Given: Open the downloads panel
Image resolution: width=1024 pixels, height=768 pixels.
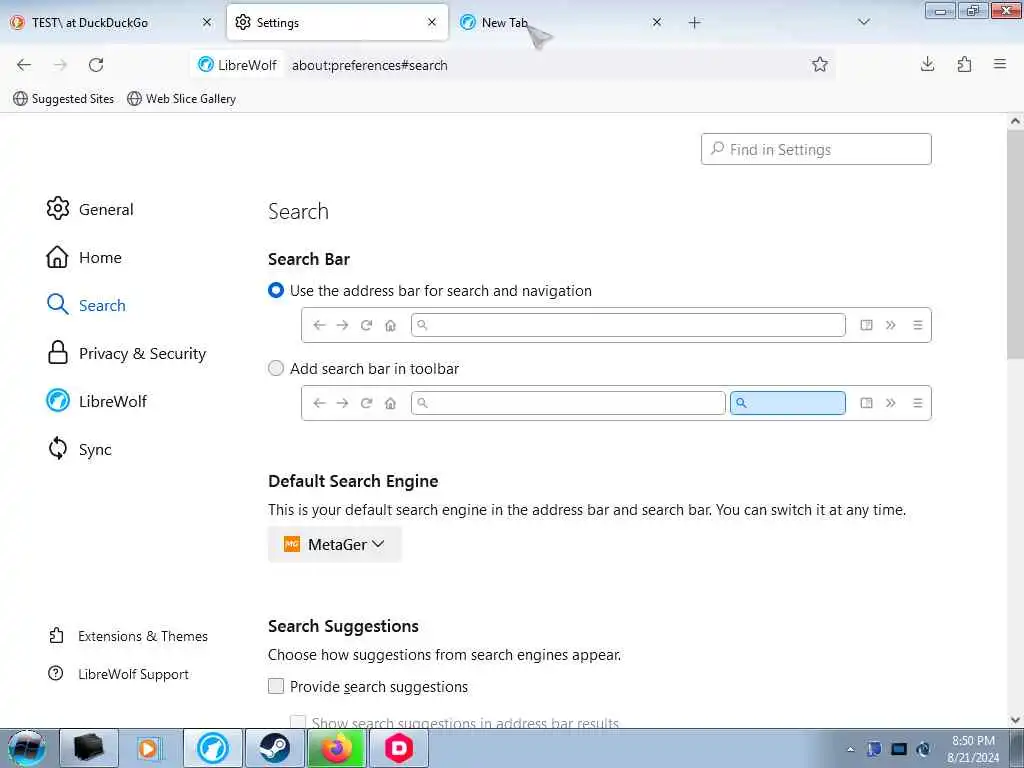Looking at the screenshot, I should click(927, 64).
